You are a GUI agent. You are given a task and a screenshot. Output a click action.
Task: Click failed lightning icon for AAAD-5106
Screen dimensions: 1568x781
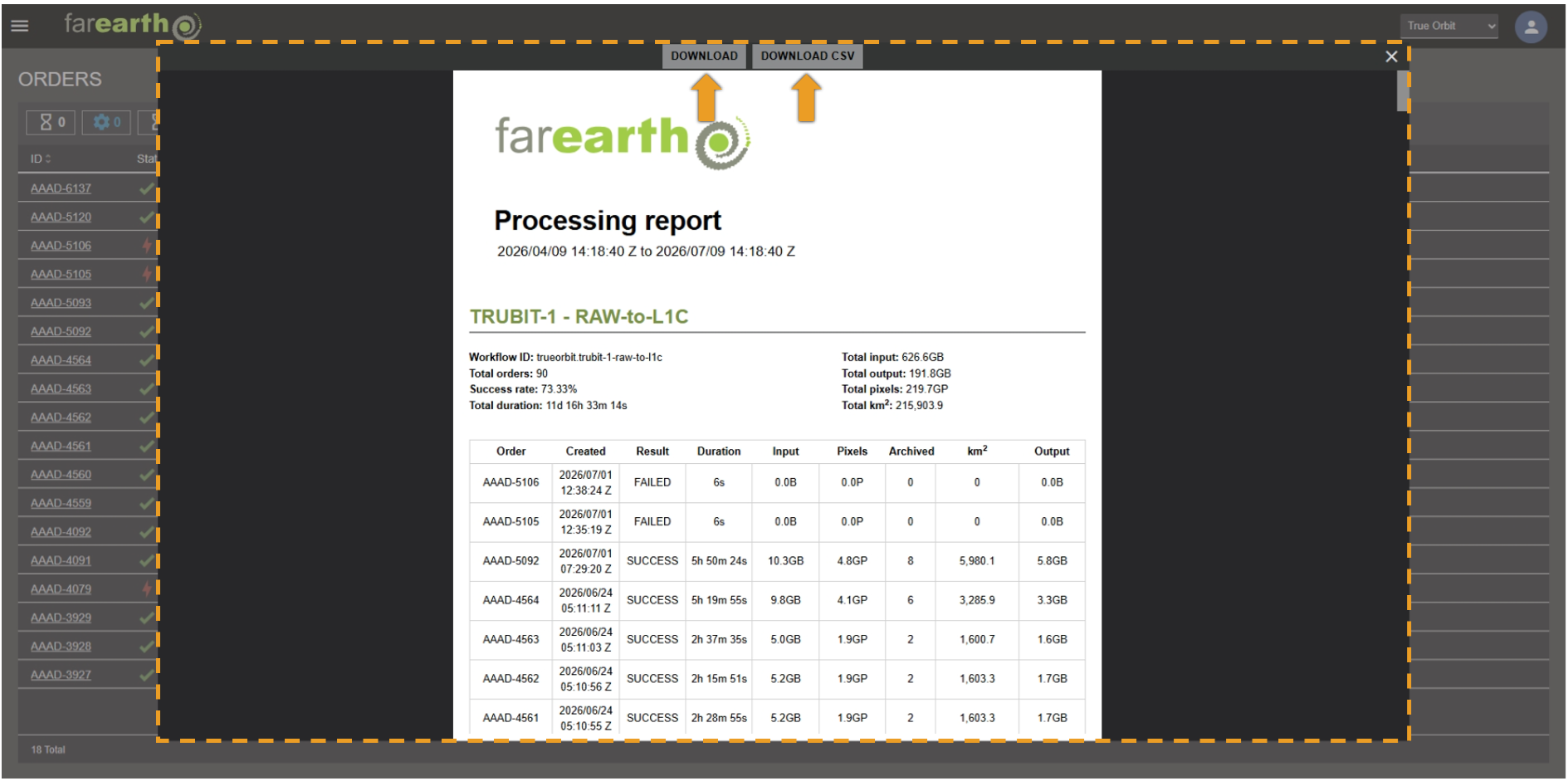click(x=148, y=246)
